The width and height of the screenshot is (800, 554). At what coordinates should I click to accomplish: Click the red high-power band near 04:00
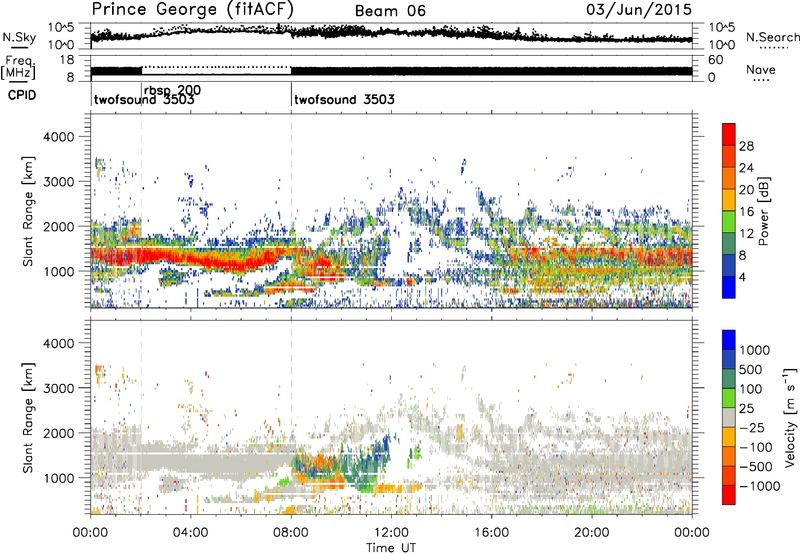click(x=191, y=259)
